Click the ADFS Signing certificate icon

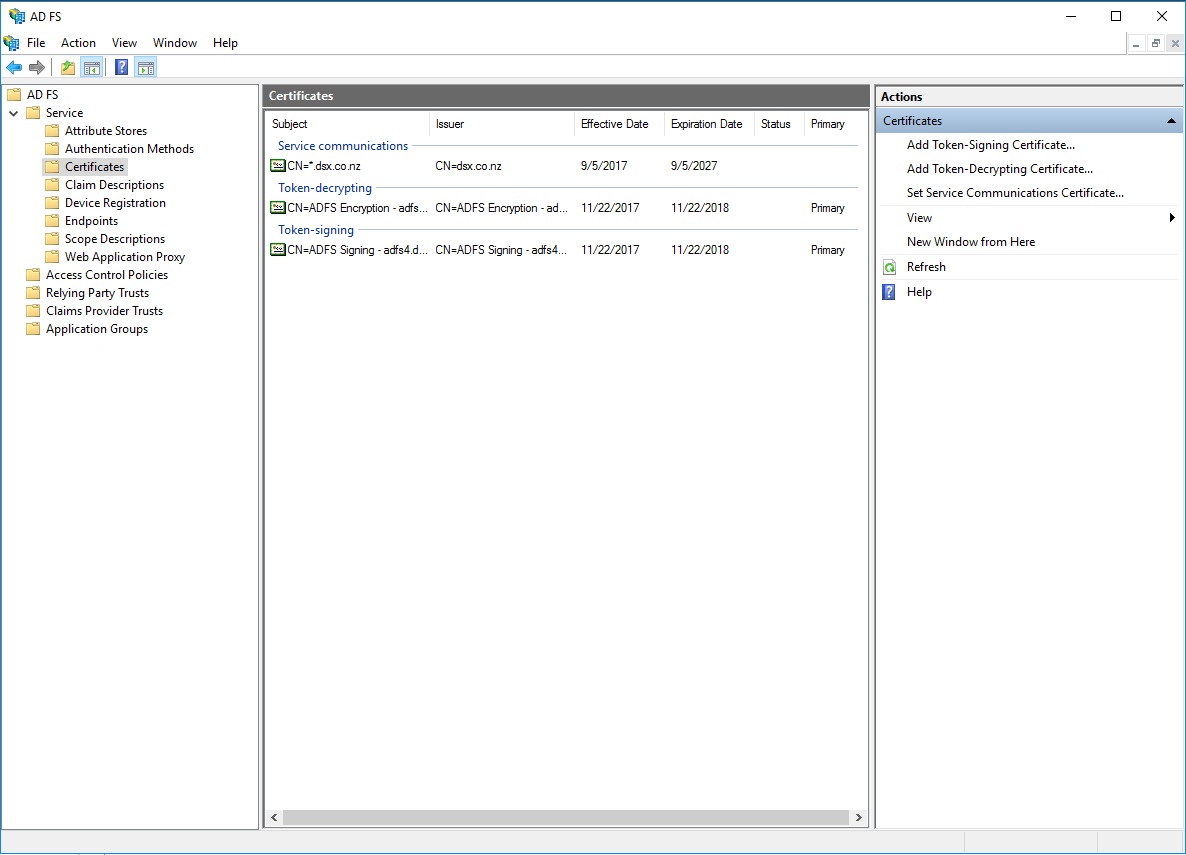coord(278,250)
